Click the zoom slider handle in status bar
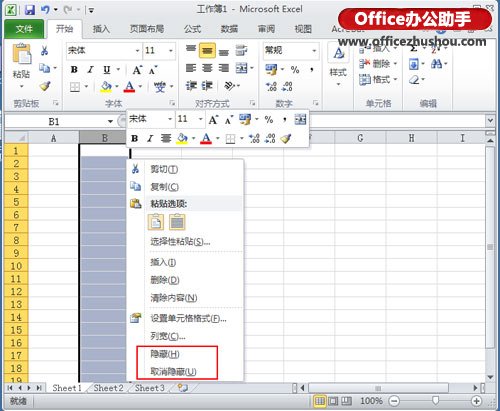The height and width of the screenshot is (411, 500). coord(435,401)
